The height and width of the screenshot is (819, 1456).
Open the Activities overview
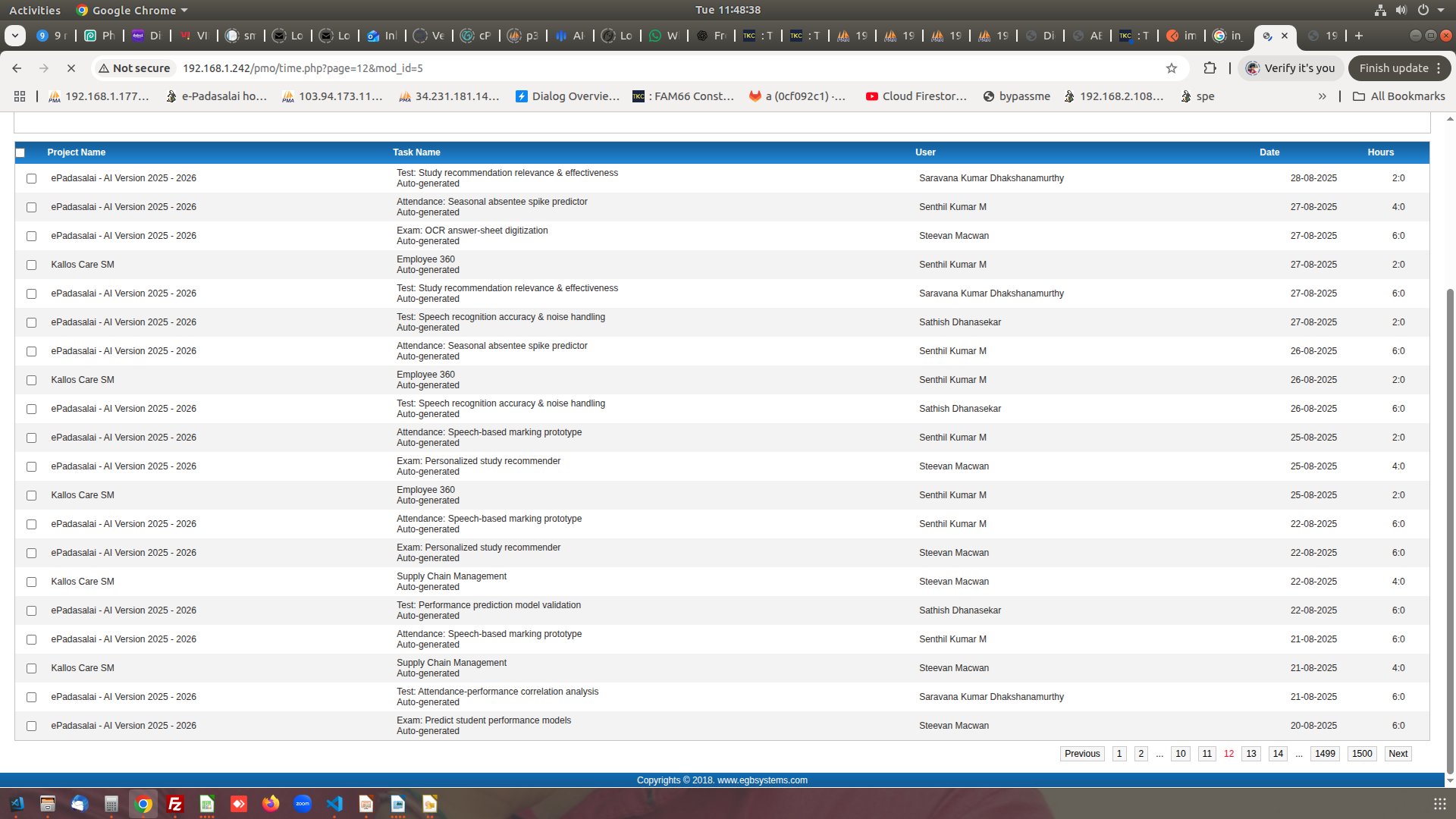coord(35,10)
